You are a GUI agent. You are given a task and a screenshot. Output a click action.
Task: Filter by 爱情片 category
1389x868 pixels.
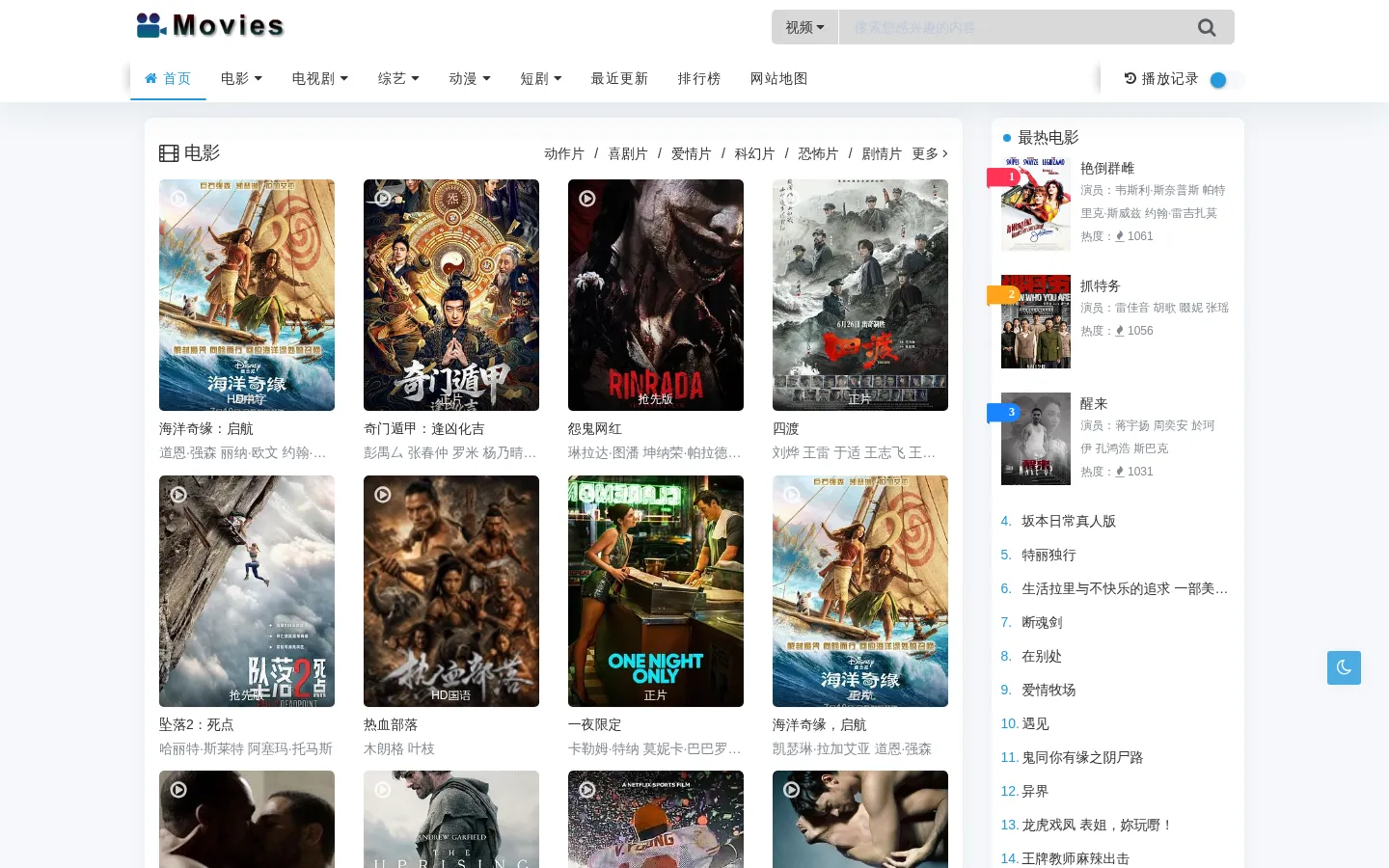(x=692, y=153)
